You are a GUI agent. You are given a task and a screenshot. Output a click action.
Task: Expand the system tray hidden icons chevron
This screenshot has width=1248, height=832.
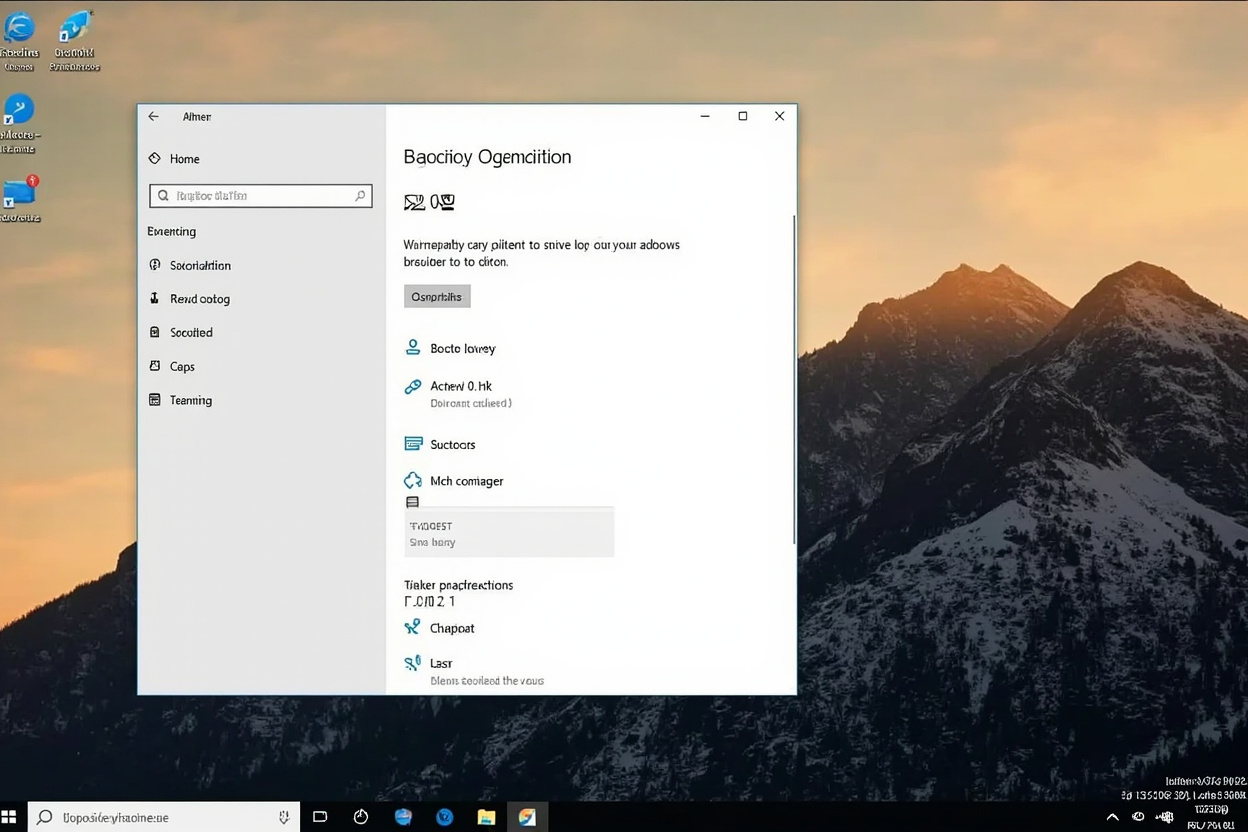(x=1113, y=817)
